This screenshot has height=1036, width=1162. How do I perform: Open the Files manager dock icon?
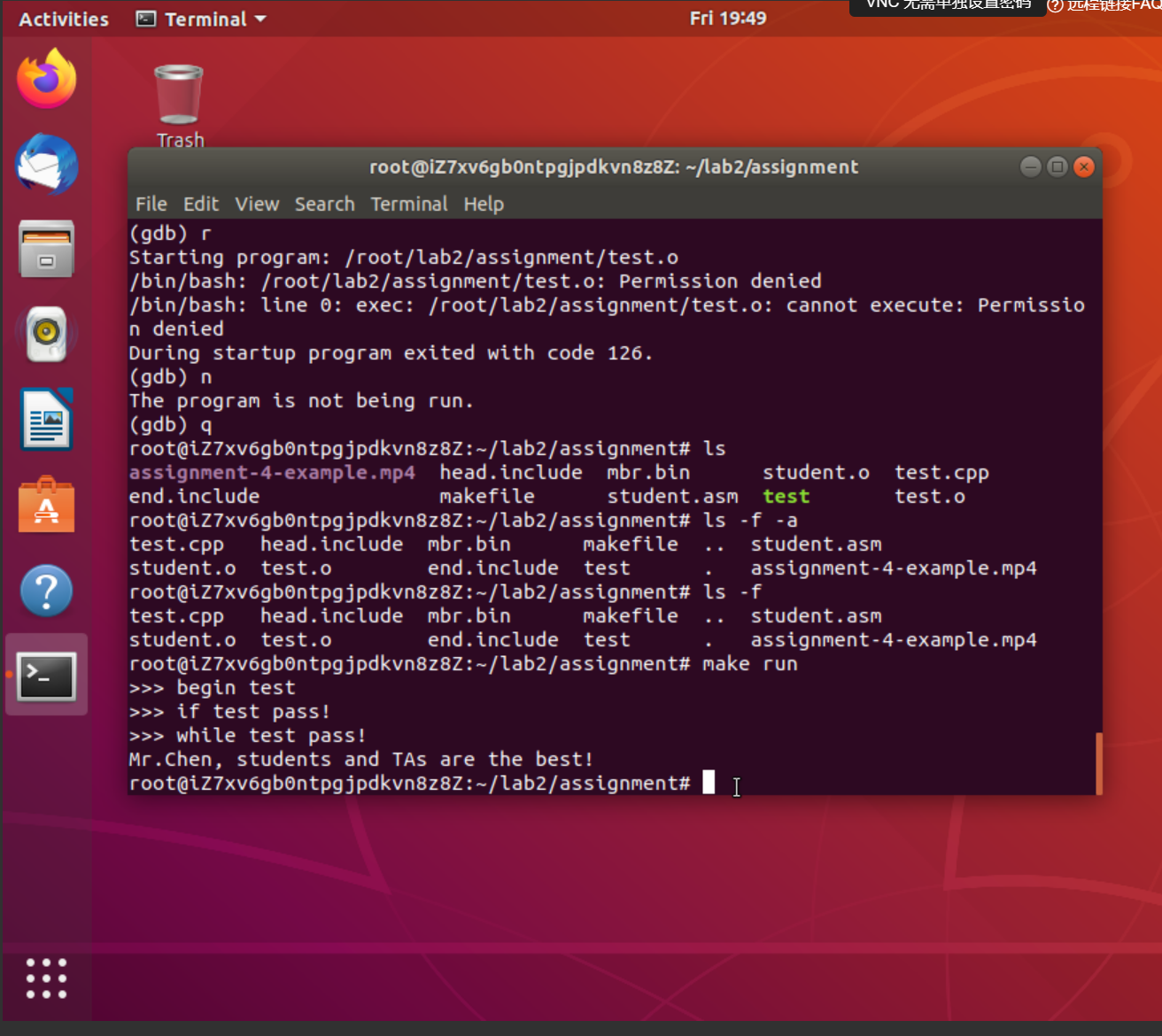[46, 249]
